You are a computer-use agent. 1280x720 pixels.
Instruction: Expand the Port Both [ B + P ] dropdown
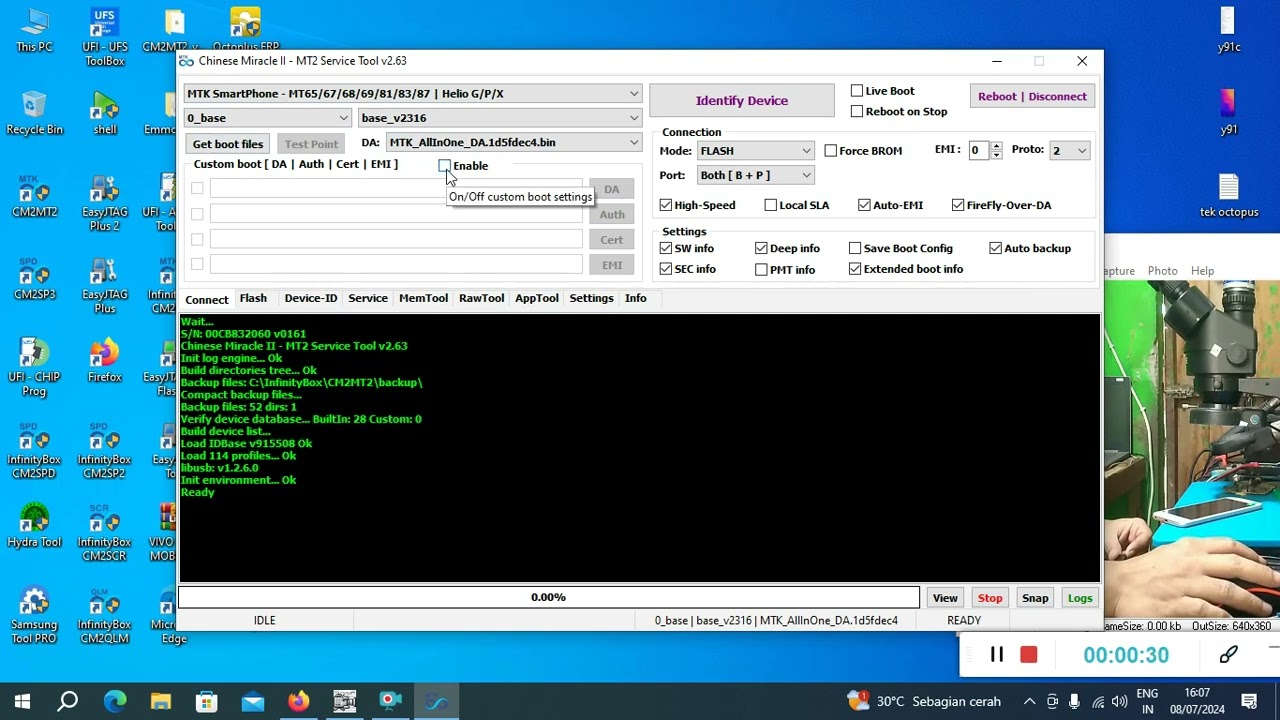click(755, 175)
